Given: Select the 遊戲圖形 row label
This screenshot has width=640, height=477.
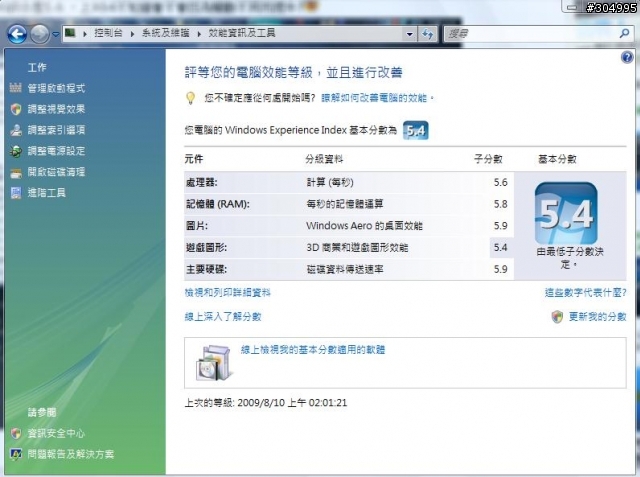Looking at the screenshot, I should click(206, 247).
